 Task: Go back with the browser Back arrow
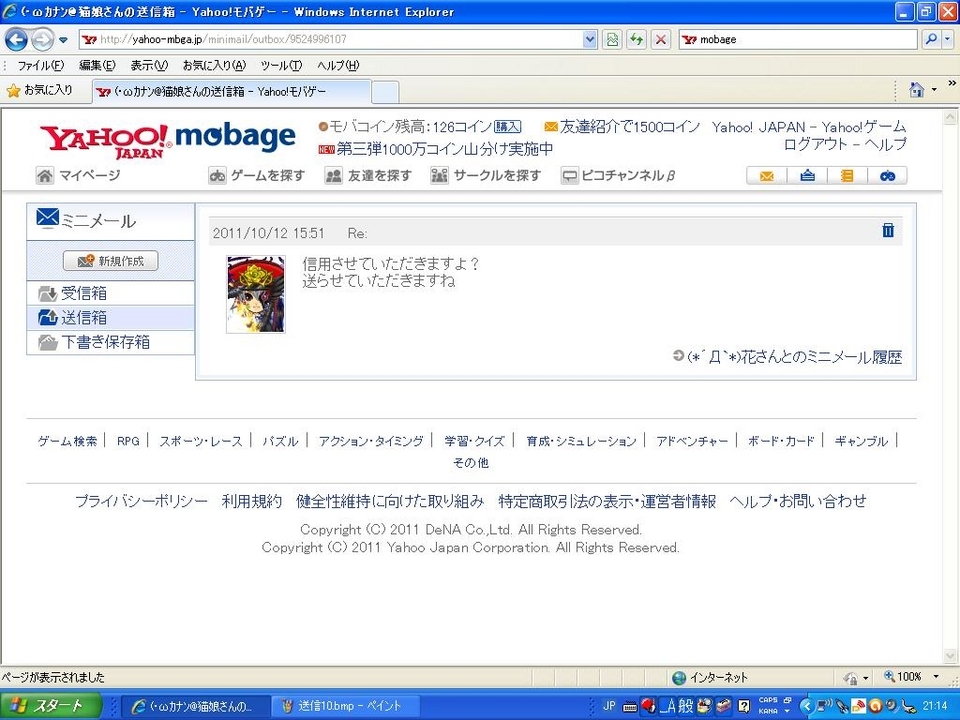point(17,40)
